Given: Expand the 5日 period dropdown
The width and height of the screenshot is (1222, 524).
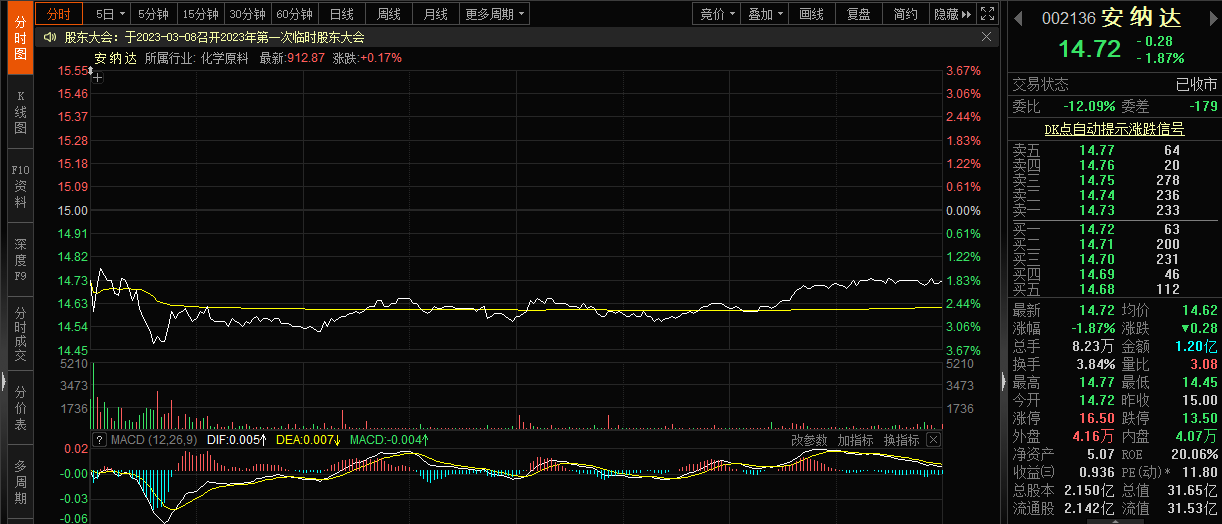Looking at the screenshot, I should click(x=110, y=14).
